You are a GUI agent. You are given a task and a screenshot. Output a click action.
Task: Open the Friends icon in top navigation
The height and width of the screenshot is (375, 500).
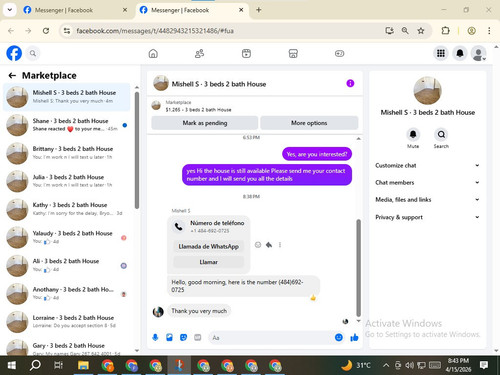[199, 53]
